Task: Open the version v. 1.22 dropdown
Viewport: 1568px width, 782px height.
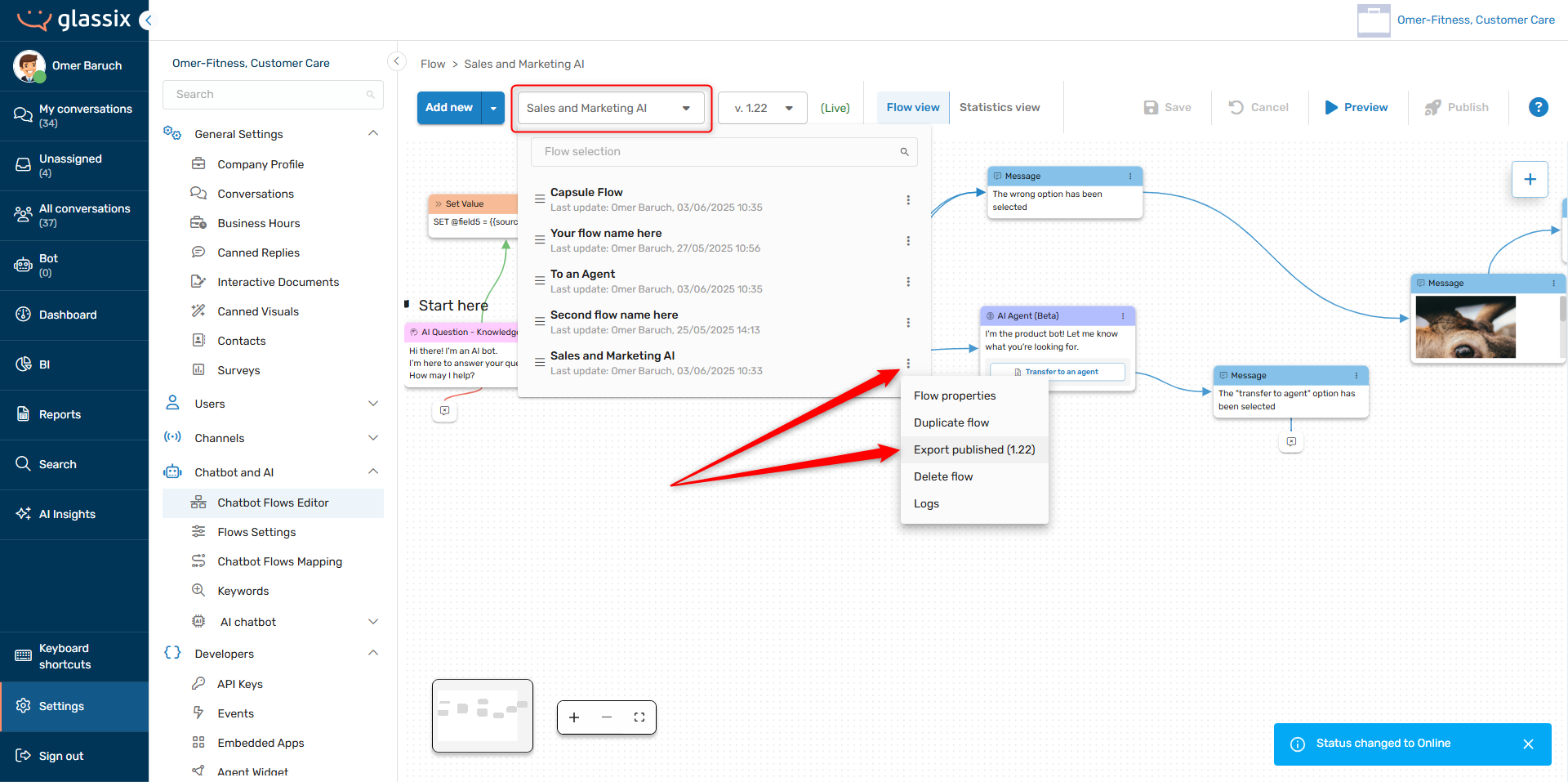Action: point(763,108)
